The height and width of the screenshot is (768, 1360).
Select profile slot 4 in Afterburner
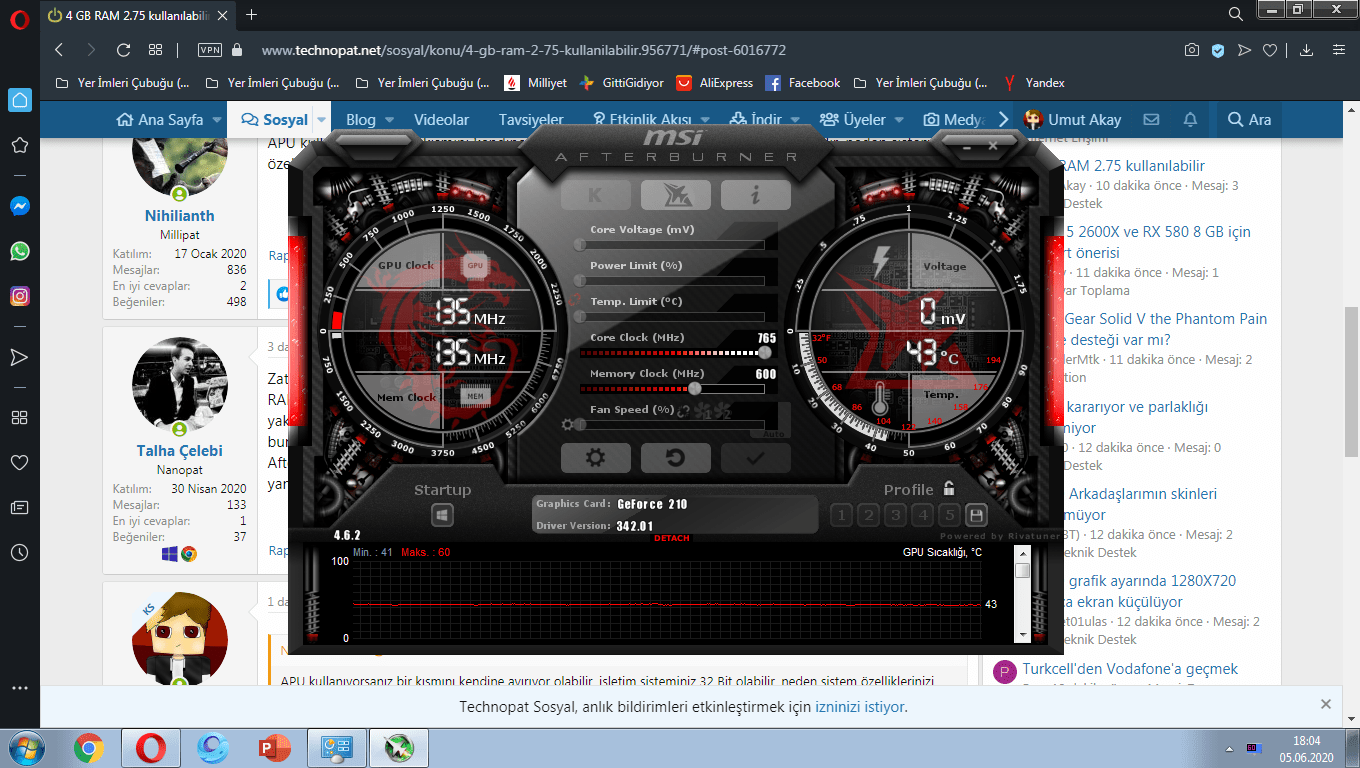[923, 515]
